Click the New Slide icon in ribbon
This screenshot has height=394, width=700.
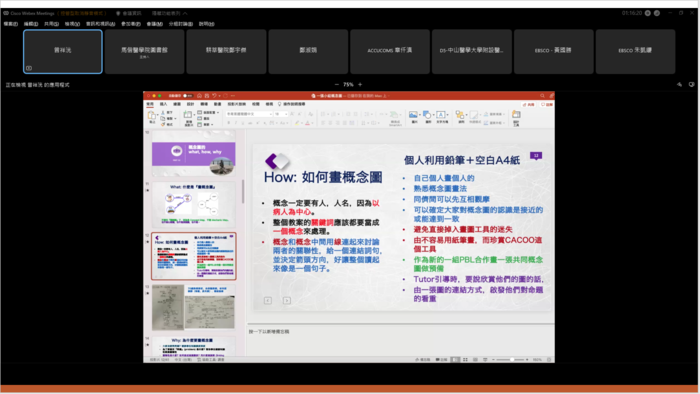[x=188, y=115]
